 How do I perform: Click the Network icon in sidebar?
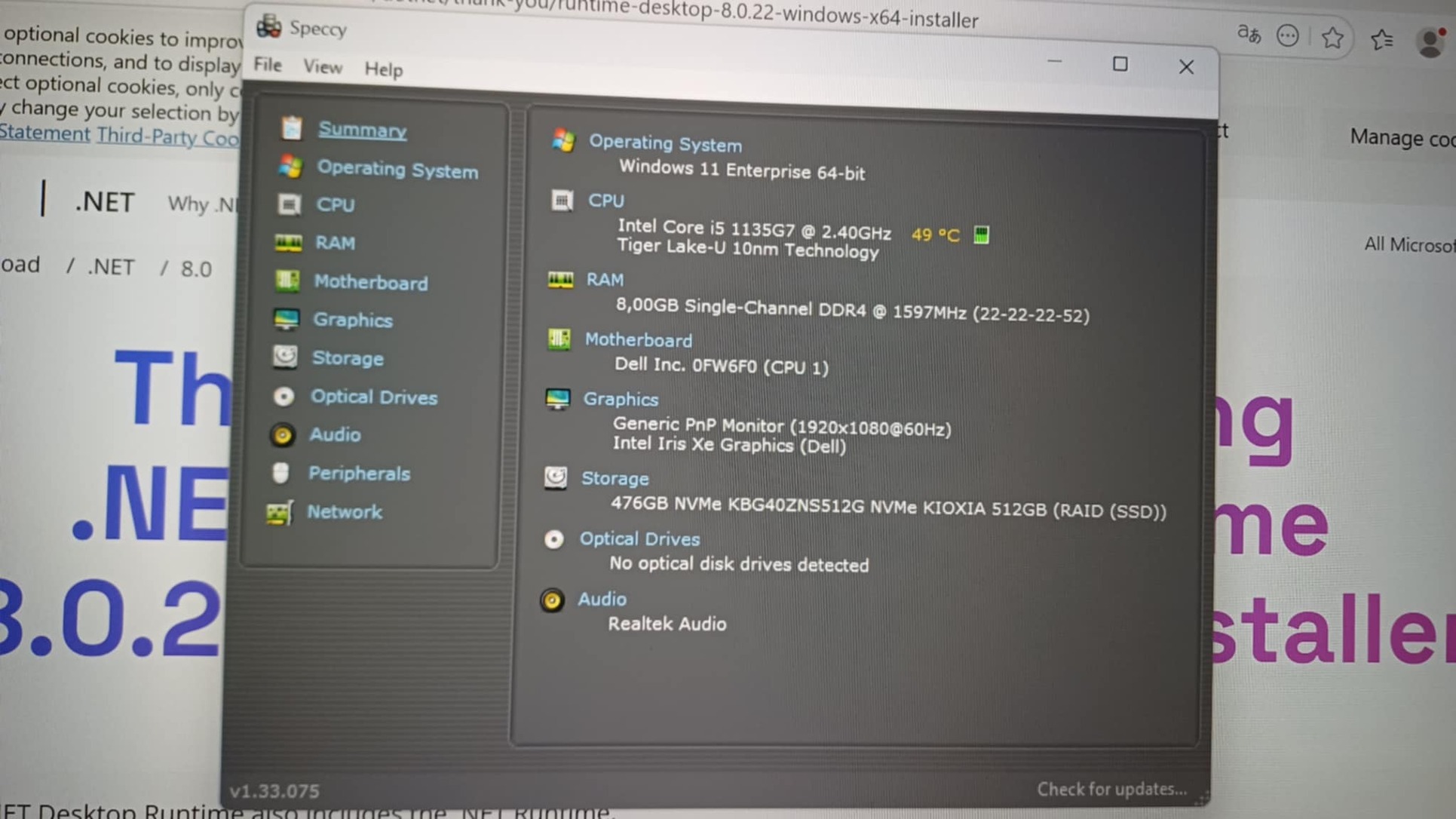click(x=279, y=513)
